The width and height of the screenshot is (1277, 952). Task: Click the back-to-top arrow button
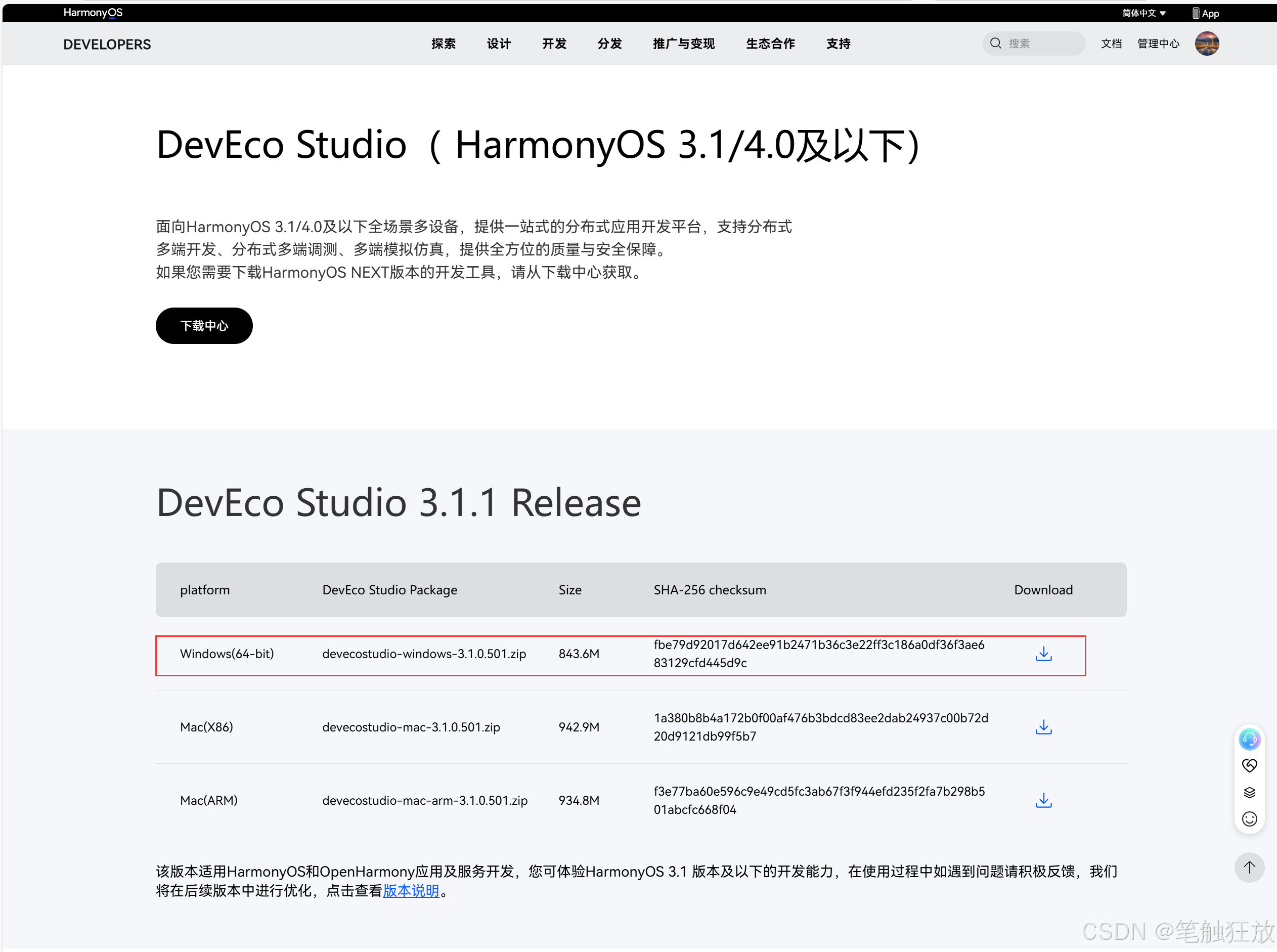(x=1249, y=868)
